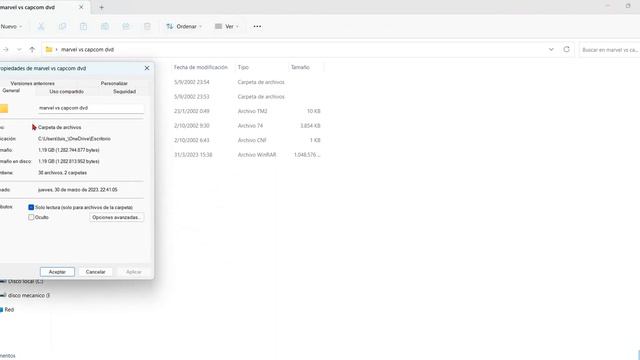Click the forward navigation arrow
The height and width of the screenshot is (360, 640).
pos(6,49)
